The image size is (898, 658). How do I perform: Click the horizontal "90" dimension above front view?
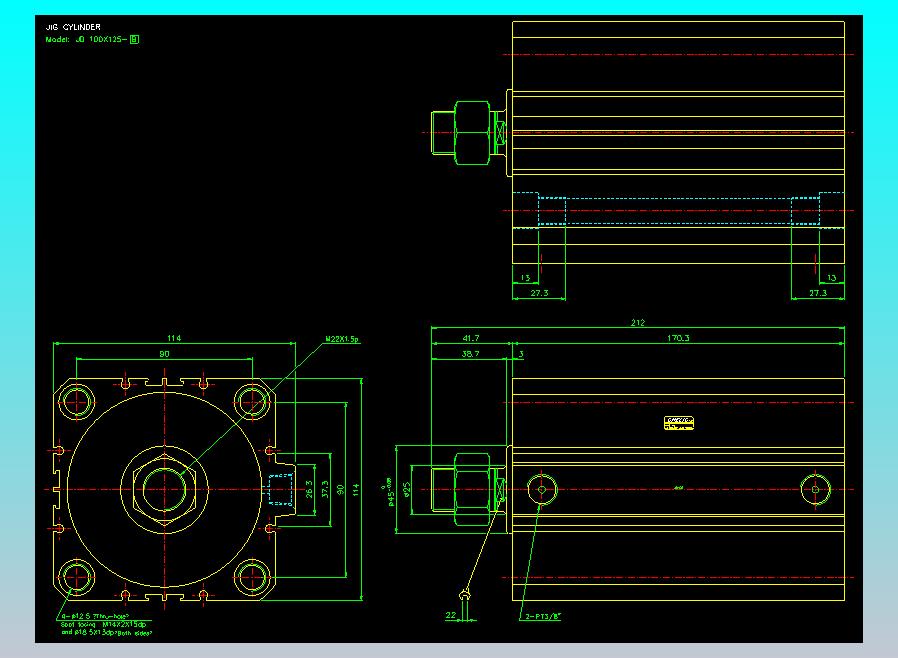164,354
